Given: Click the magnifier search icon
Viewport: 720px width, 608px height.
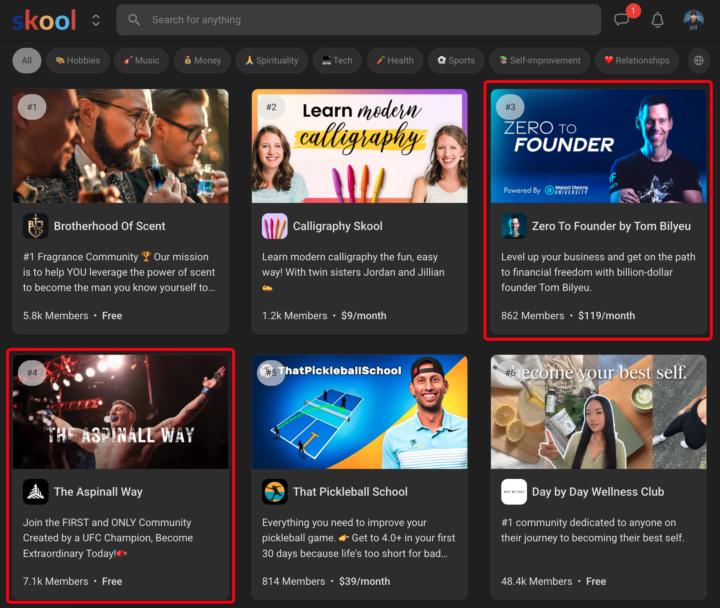Looking at the screenshot, I should (x=134, y=20).
